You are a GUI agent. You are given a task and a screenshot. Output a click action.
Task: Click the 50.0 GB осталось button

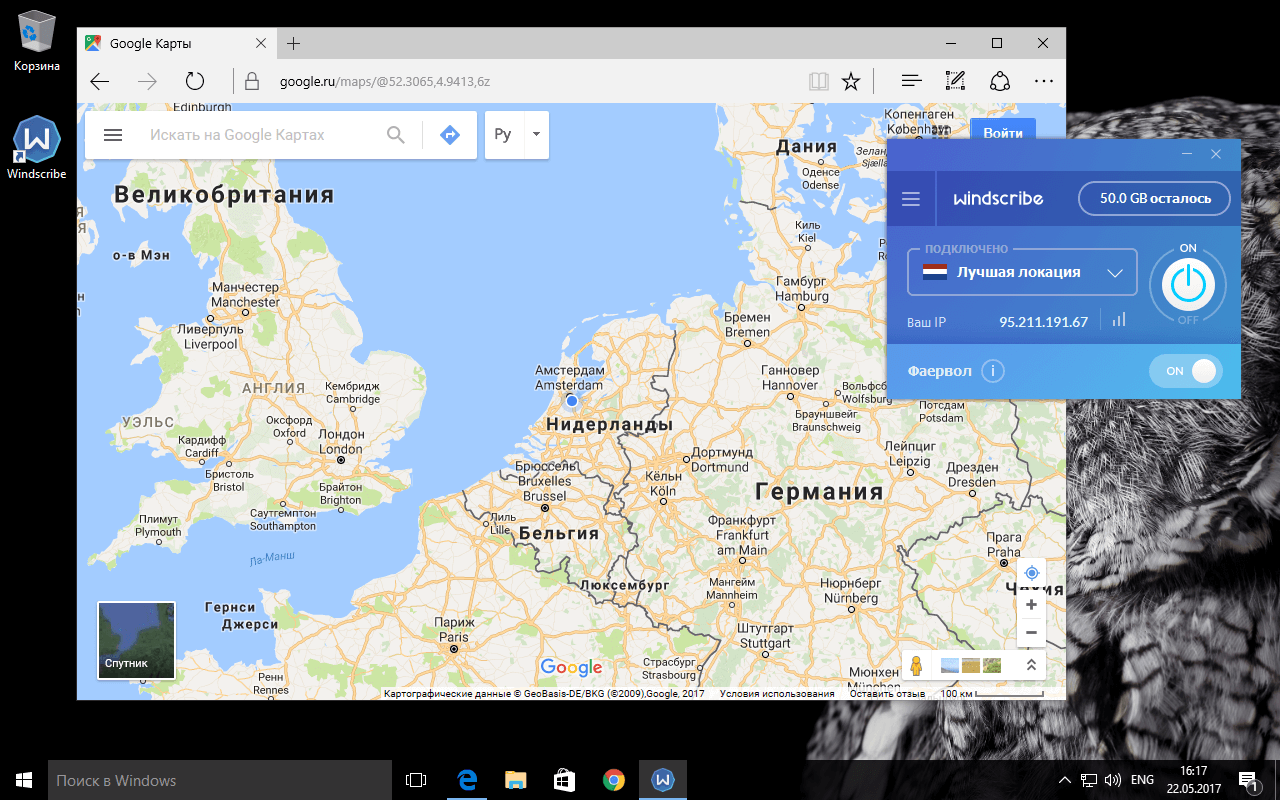[1155, 198]
